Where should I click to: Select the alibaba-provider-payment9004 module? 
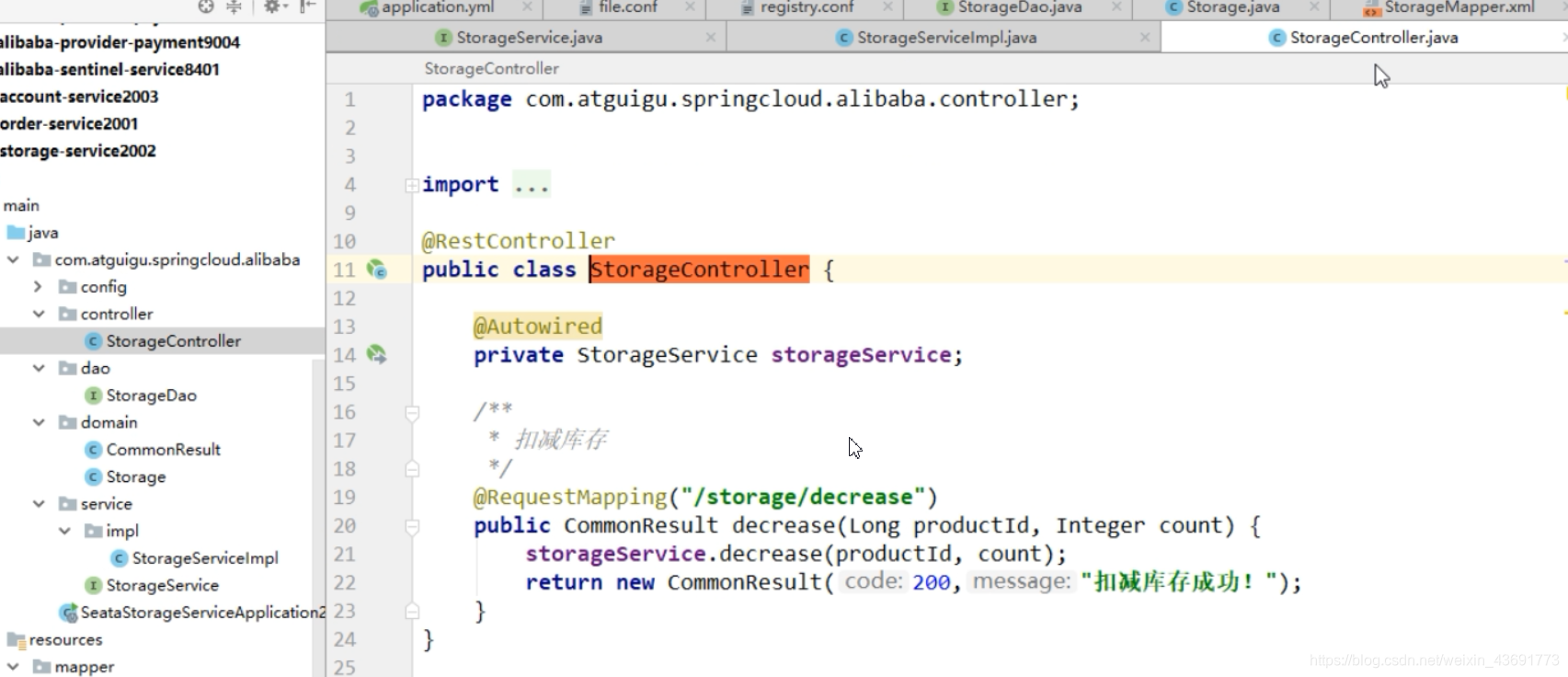pos(120,42)
